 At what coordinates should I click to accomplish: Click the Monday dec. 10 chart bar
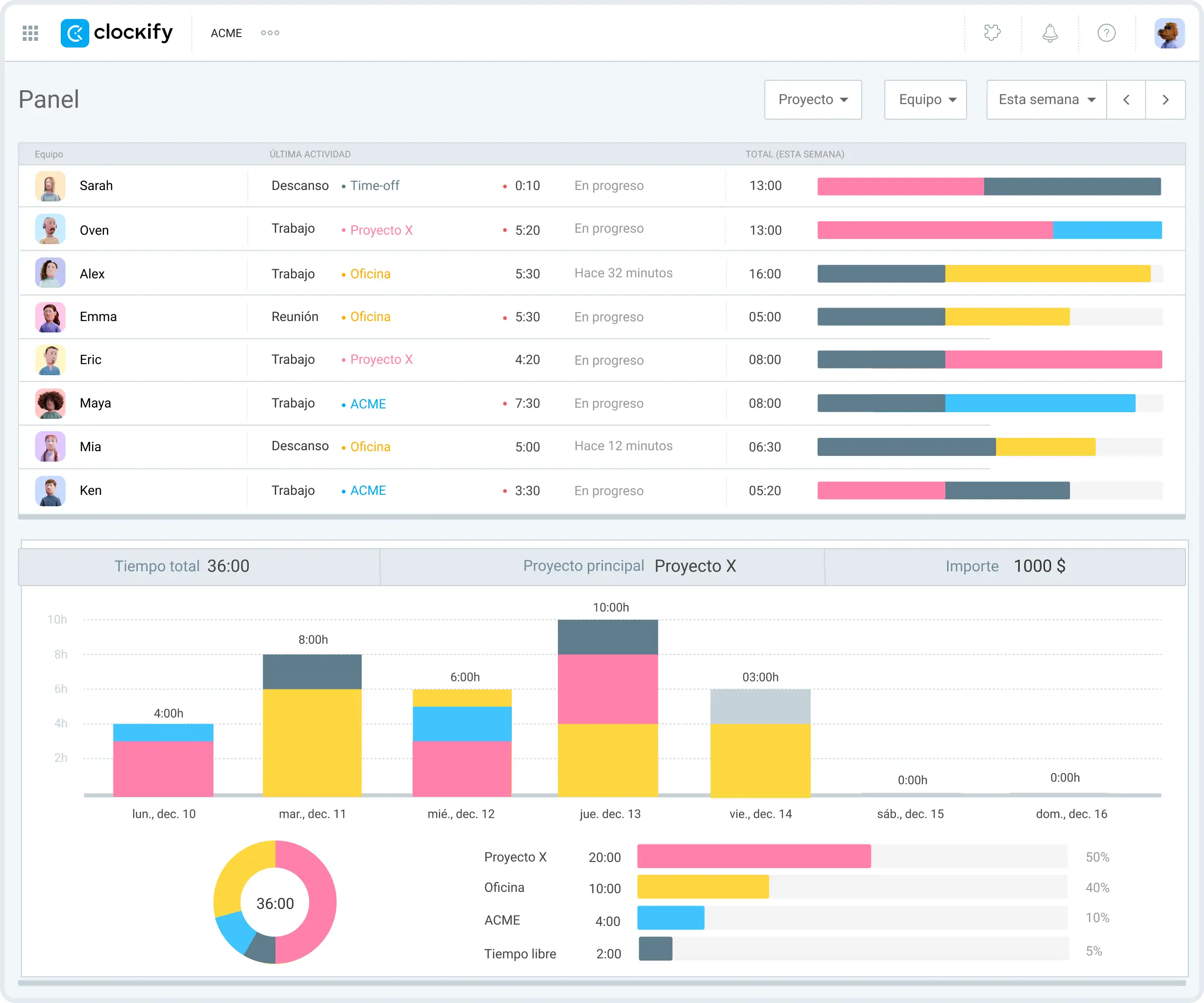coord(163,760)
